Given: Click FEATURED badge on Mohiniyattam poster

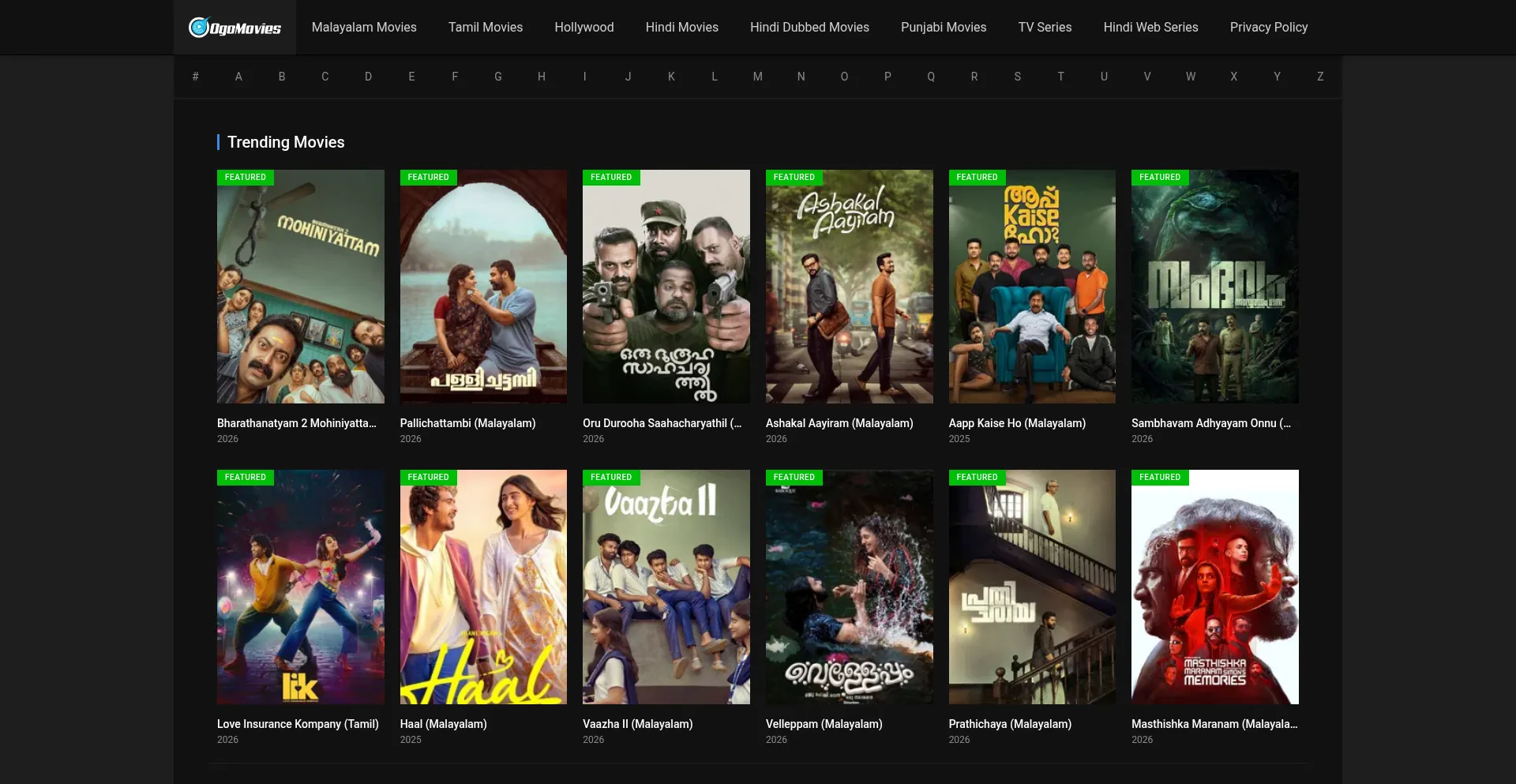Looking at the screenshot, I should pos(246,177).
